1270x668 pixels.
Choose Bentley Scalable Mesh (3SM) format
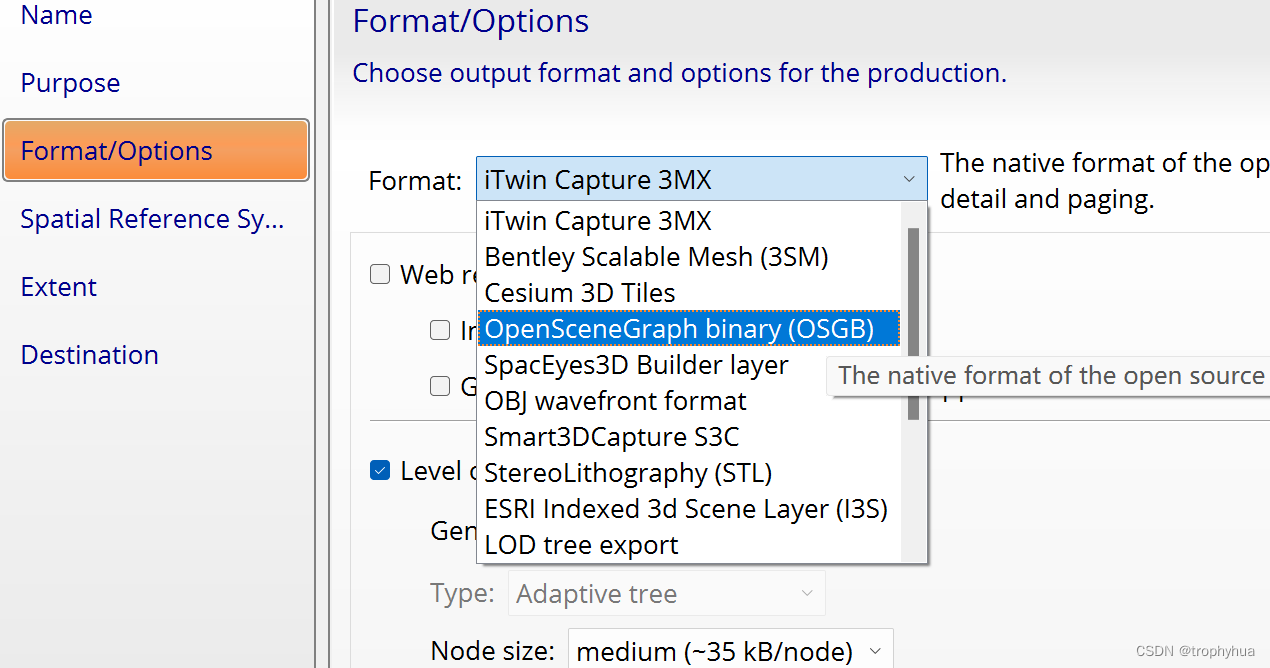click(690, 257)
